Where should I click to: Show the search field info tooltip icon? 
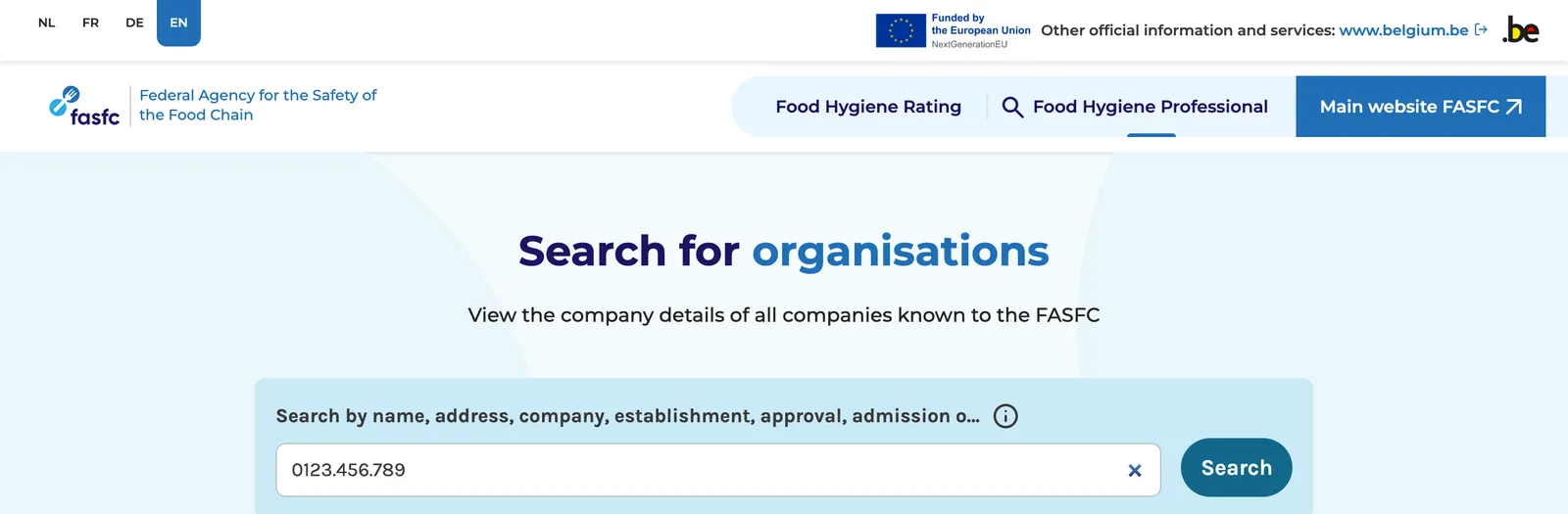click(x=1005, y=416)
